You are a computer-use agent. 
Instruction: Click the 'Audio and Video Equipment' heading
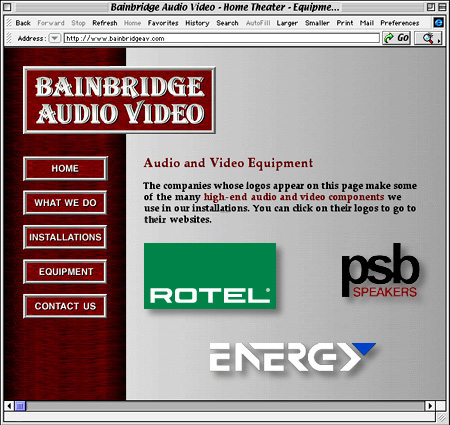coord(228,163)
